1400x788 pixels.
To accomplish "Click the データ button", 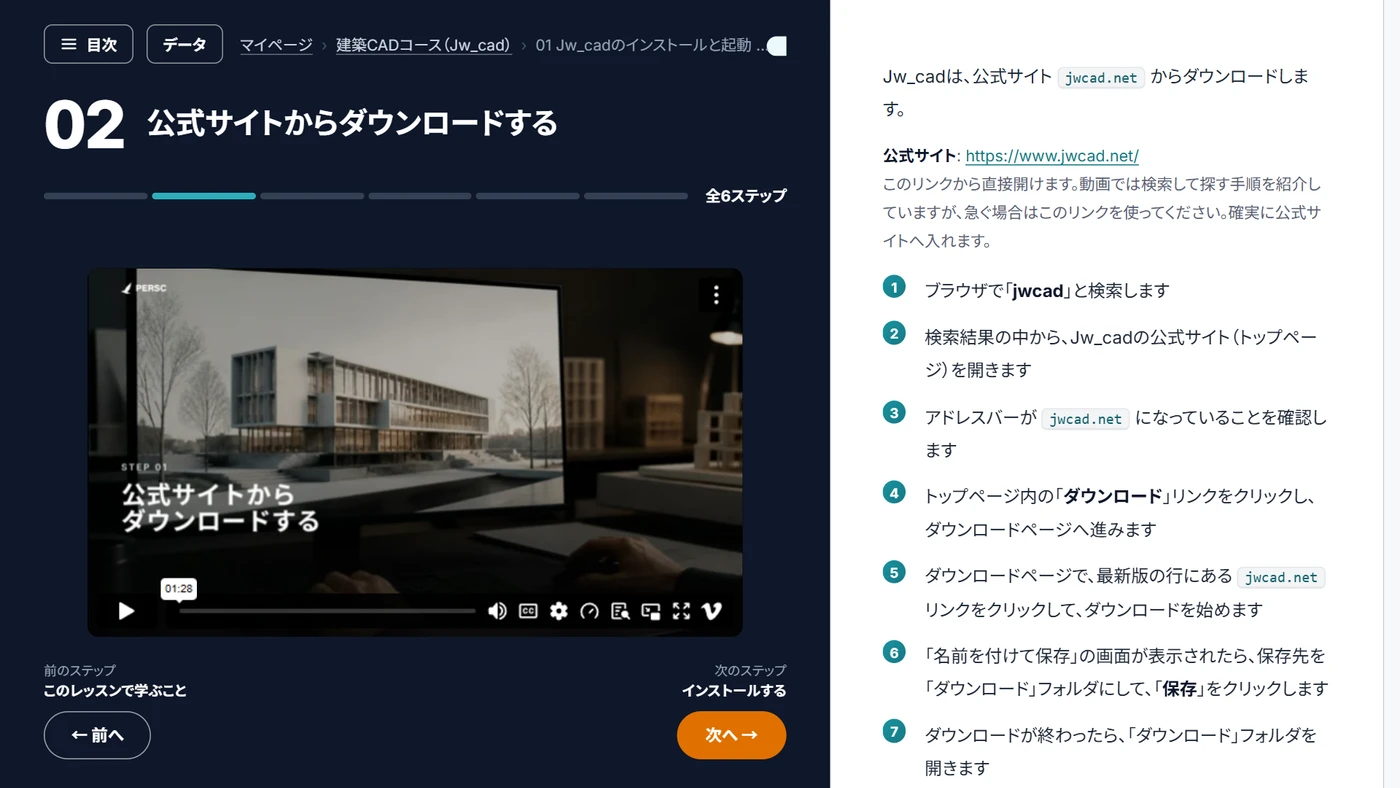I will coord(185,44).
